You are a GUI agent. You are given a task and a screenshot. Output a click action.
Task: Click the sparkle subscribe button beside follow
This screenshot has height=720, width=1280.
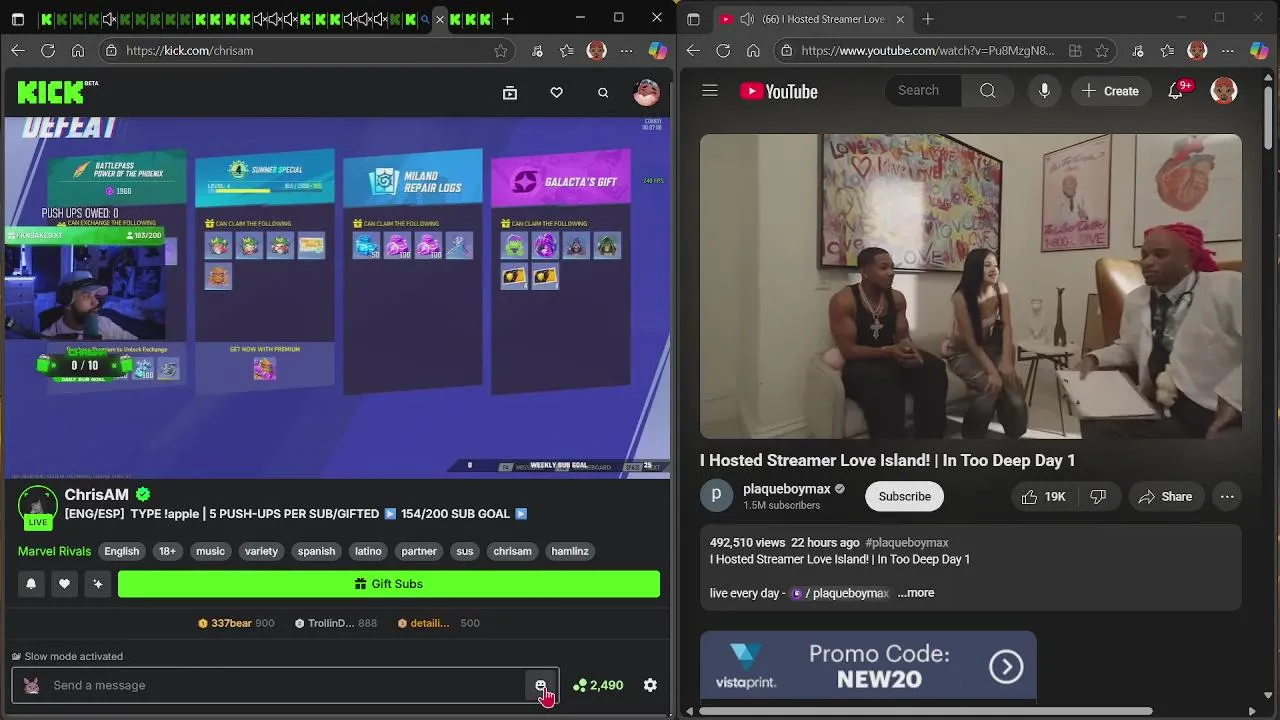click(x=97, y=584)
